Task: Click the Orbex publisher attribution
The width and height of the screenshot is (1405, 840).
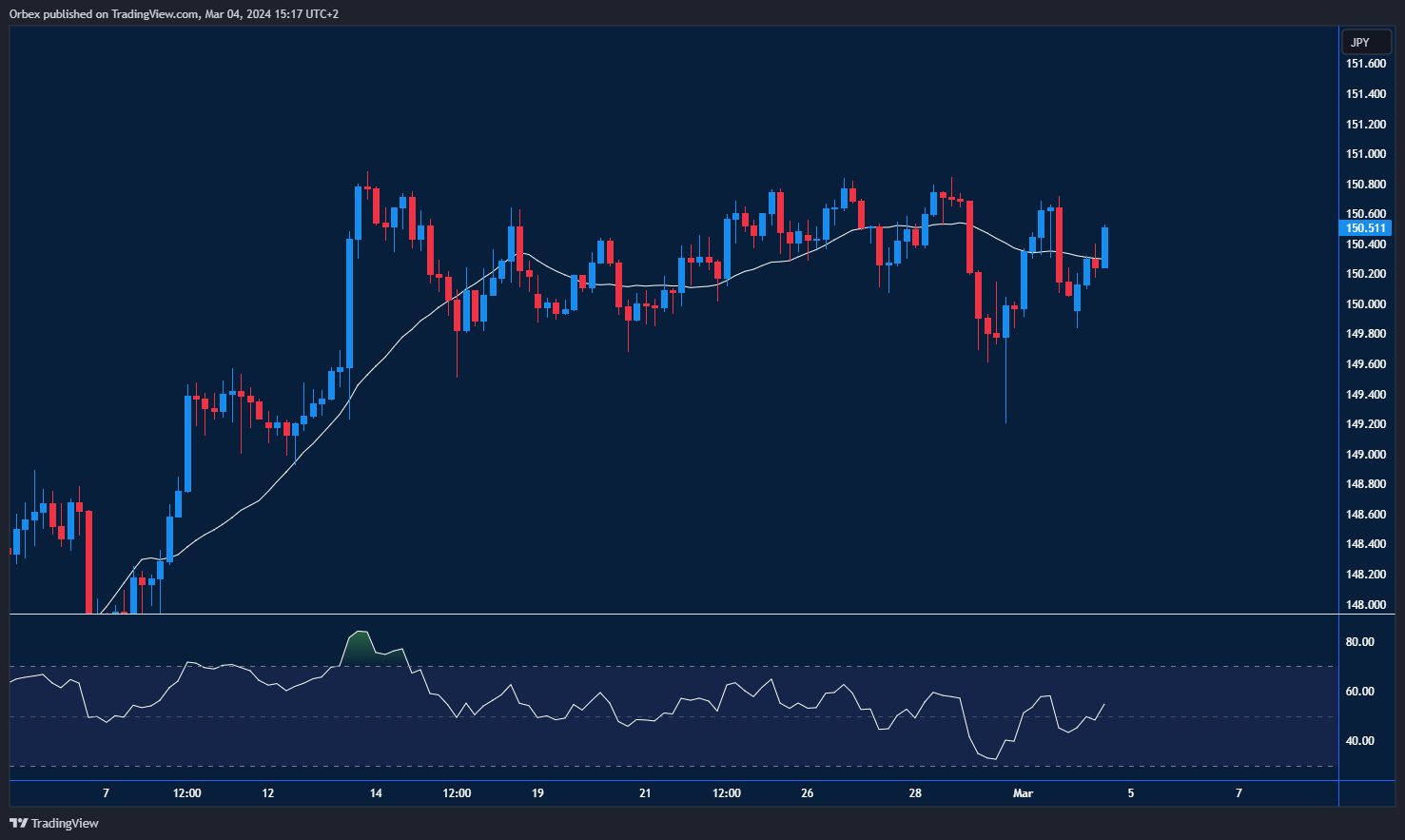Action: click(x=20, y=13)
